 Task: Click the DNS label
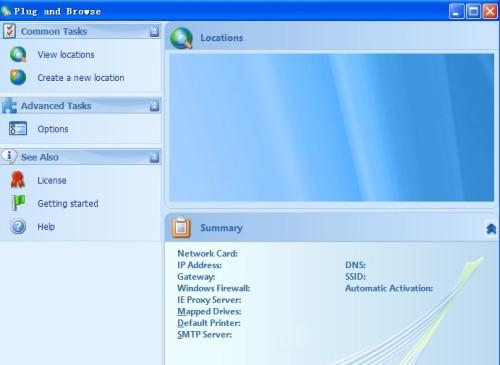click(x=355, y=265)
